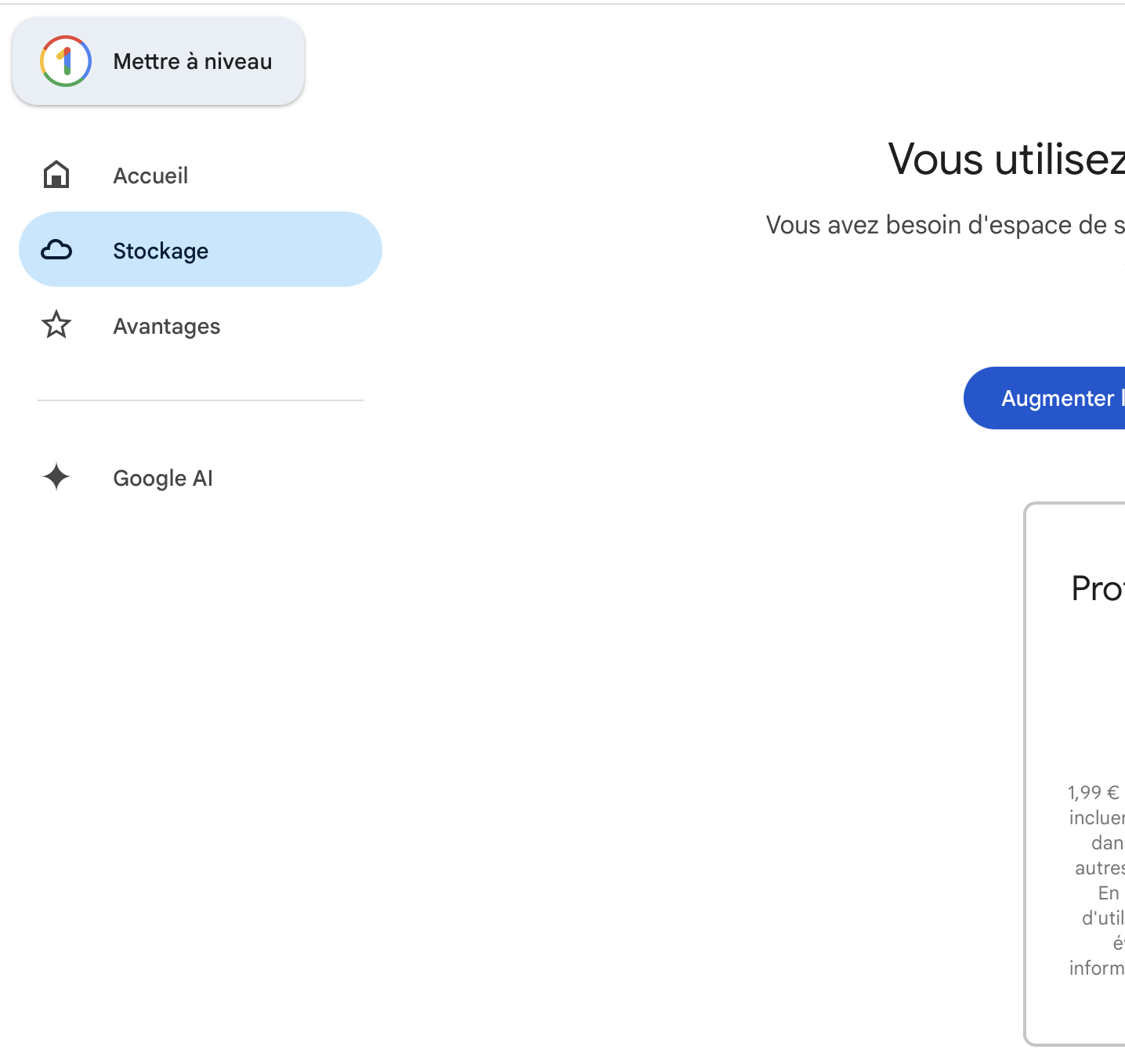Click the "1,99 €" price text

(x=1094, y=793)
